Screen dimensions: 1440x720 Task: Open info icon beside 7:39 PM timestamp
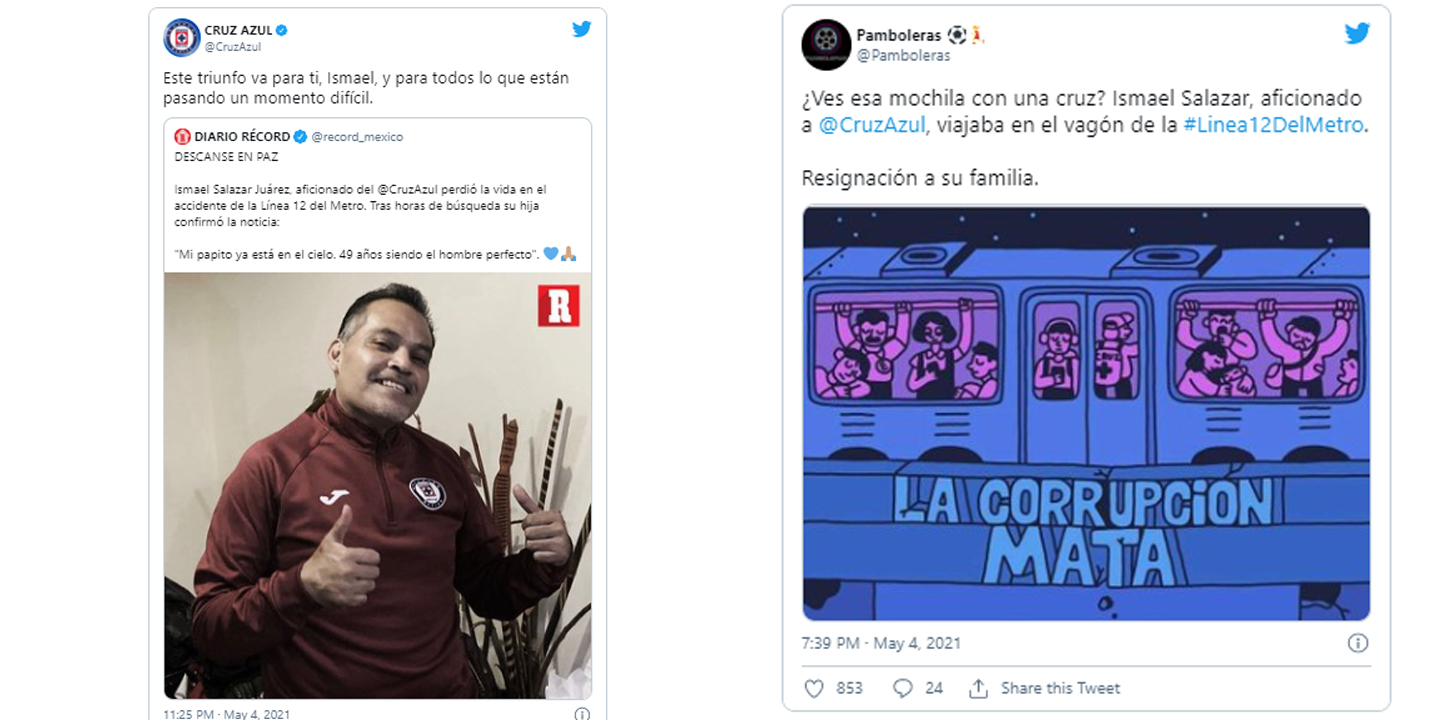pos(1357,643)
